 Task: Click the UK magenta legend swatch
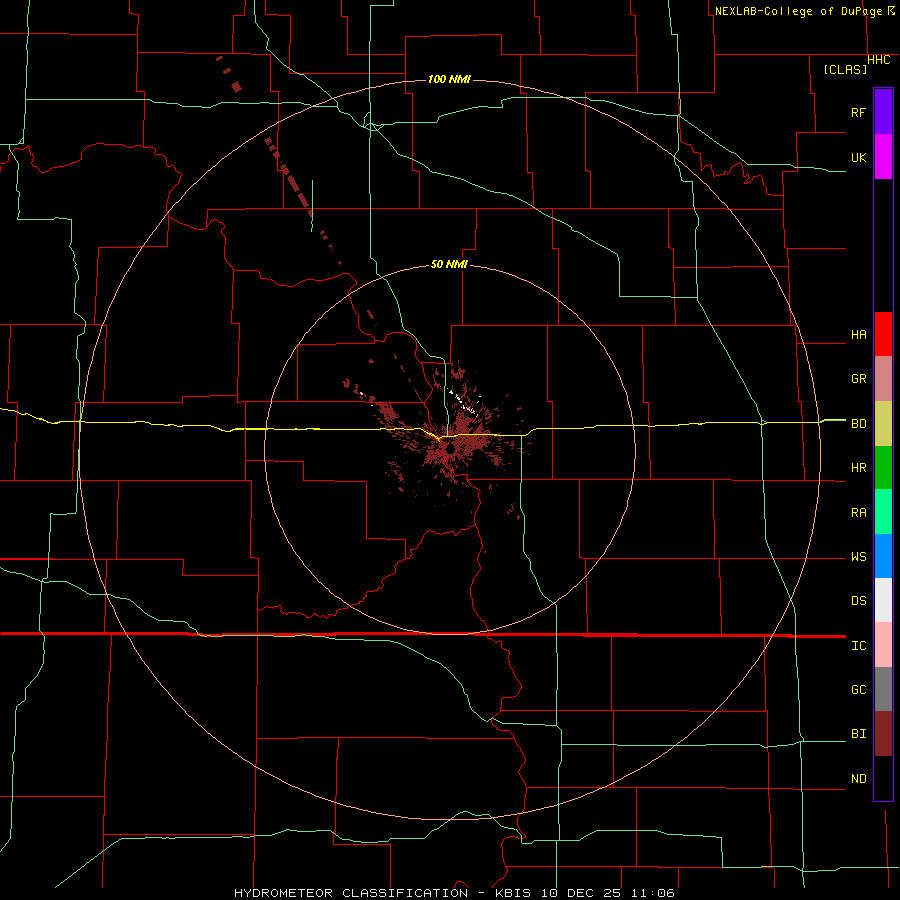(883, 157)
